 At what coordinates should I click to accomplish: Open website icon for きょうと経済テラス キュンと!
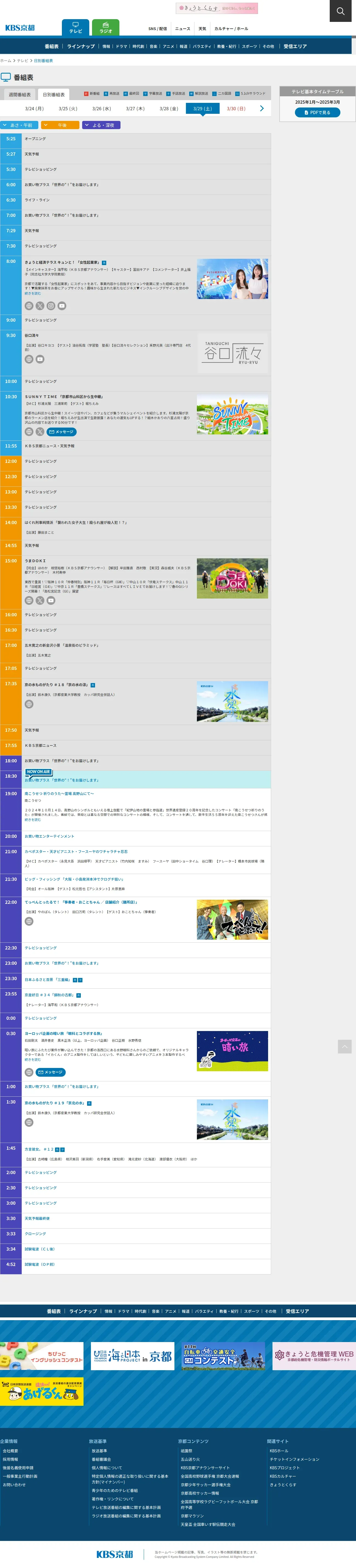[29, 306]
